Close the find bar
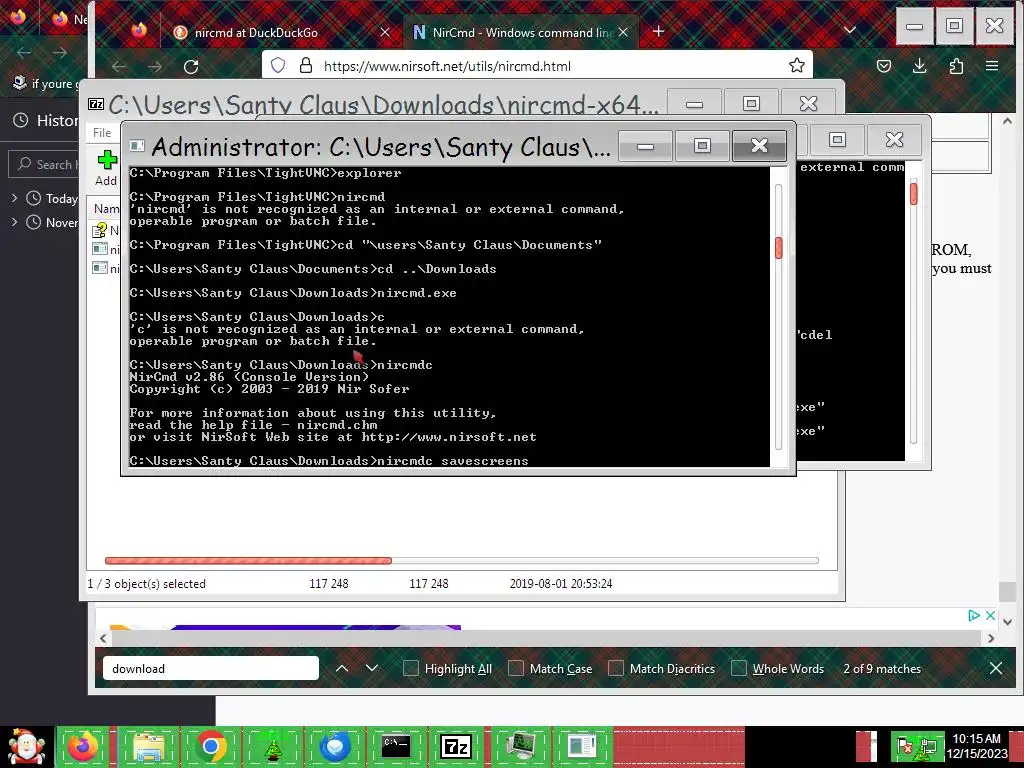 (x=996, y=668)
